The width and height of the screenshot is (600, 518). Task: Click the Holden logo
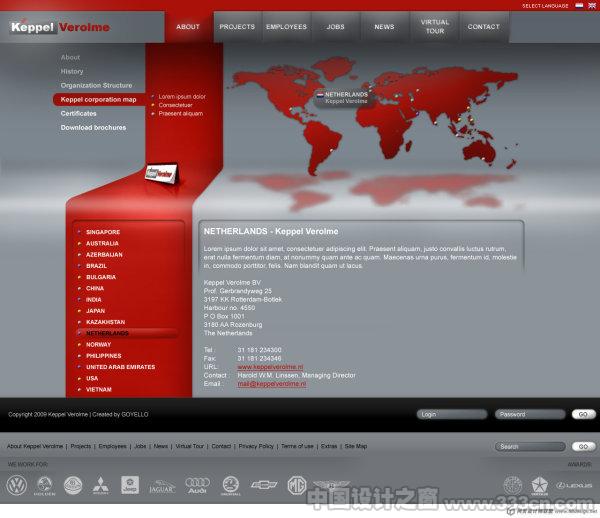coord(44,486)
